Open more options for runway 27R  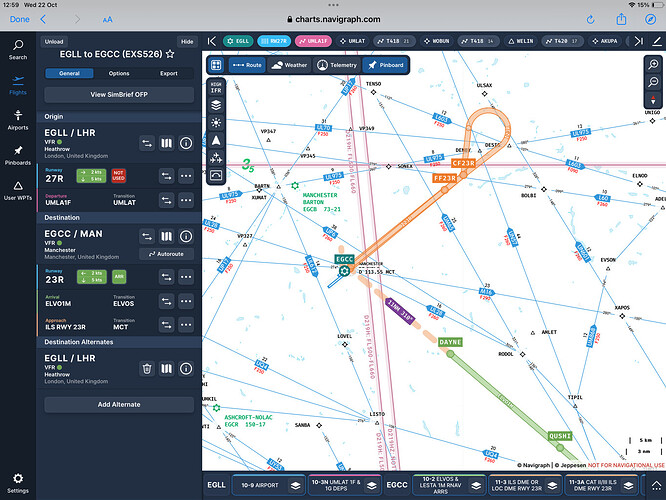point(186,176)
